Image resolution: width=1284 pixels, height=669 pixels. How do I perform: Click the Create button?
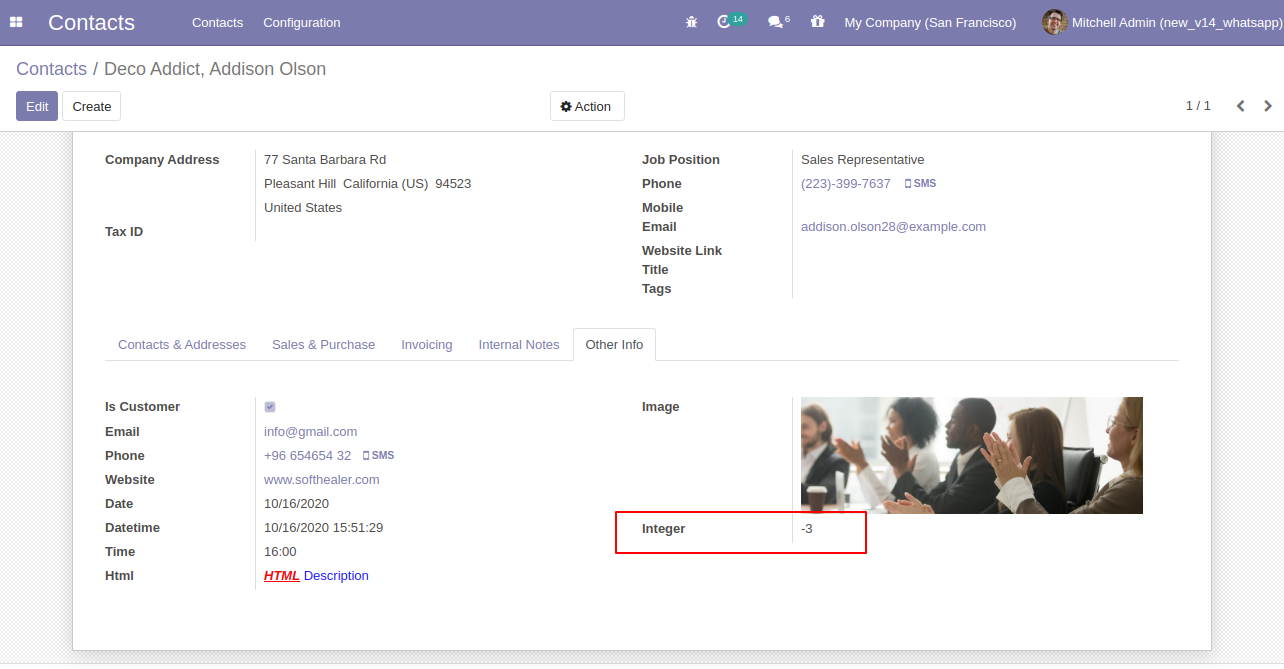[92, 106]
